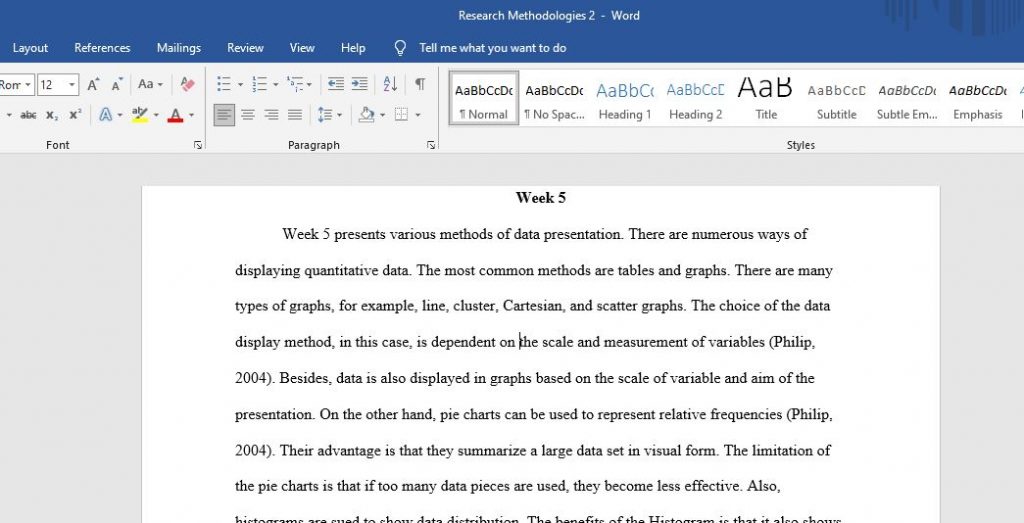Screen dimensions: 1024x523
Task: Clear all formatting with eraser icon
Action: [x=187, y=84]
